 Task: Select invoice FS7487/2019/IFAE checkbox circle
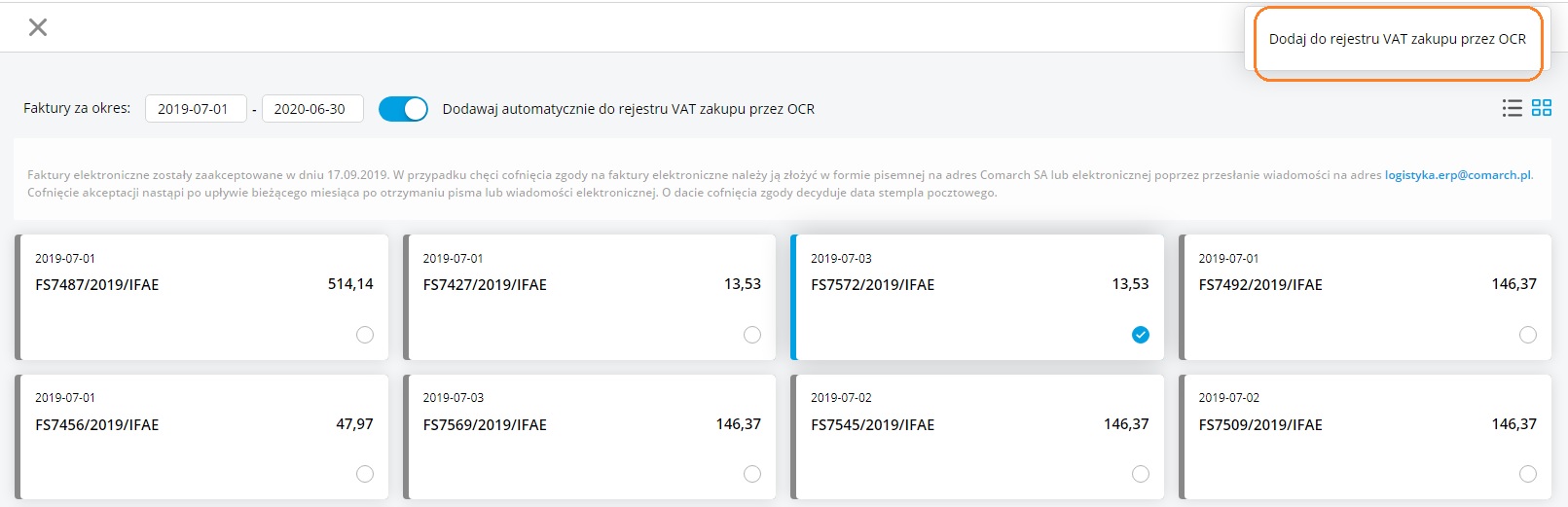365,335
